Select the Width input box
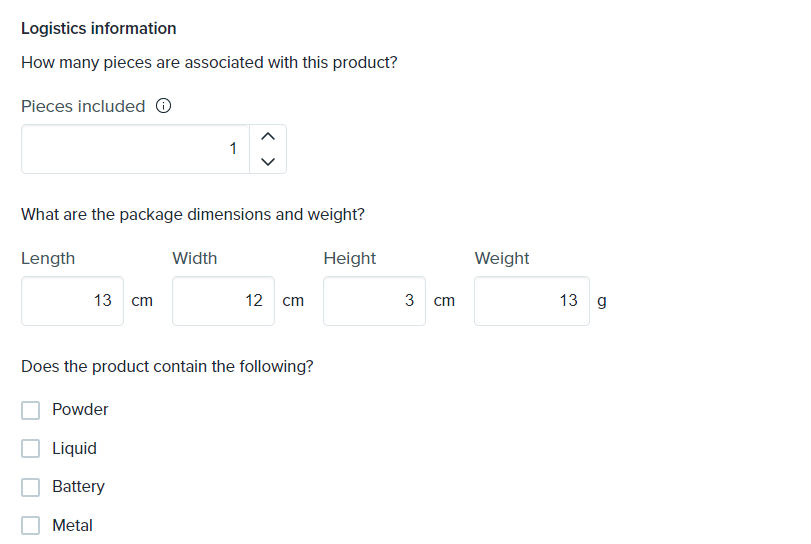 pyautogui.click(x=223, y=301)
